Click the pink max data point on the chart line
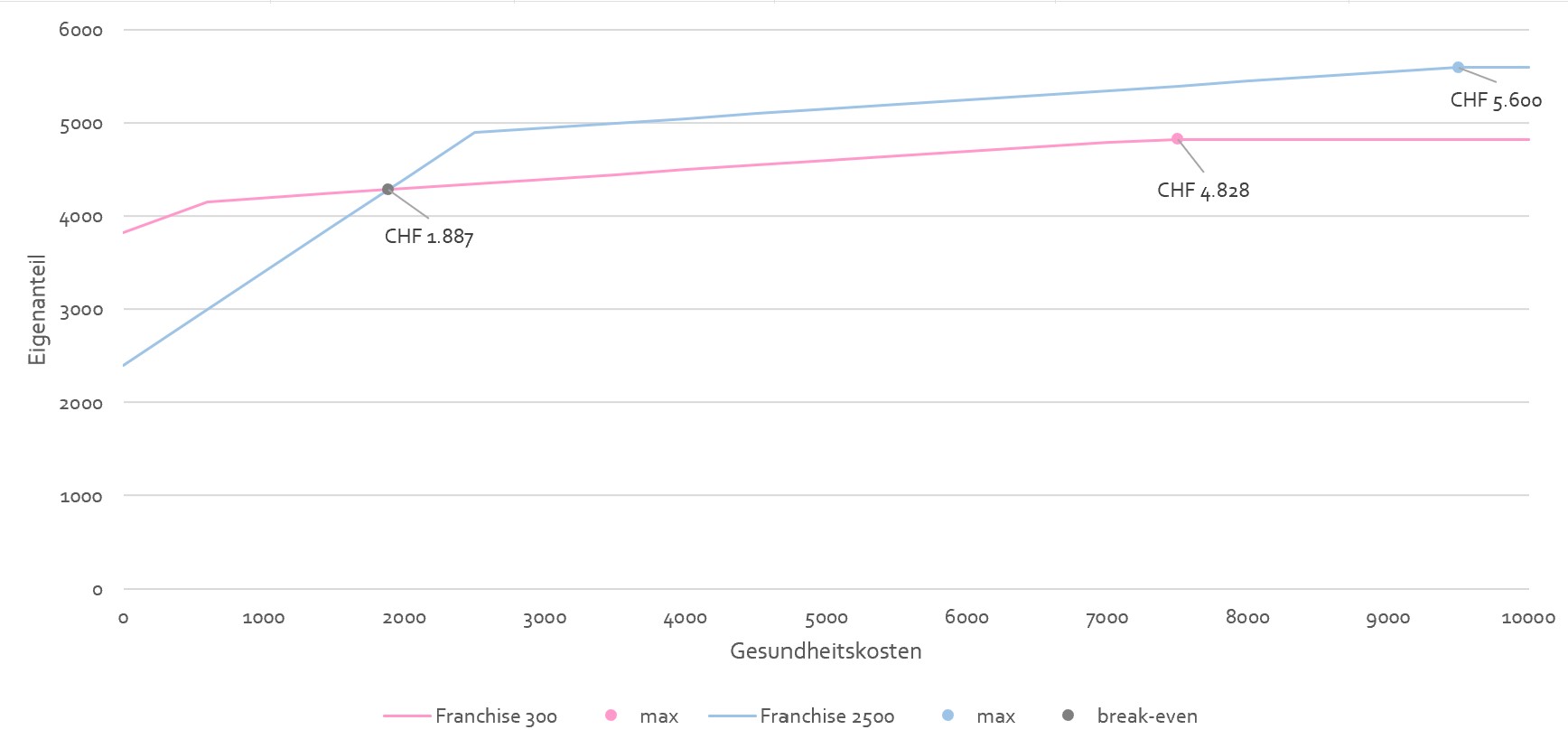The width and height of the screenshot is (1568, 739). click(x=1177, y=139)
